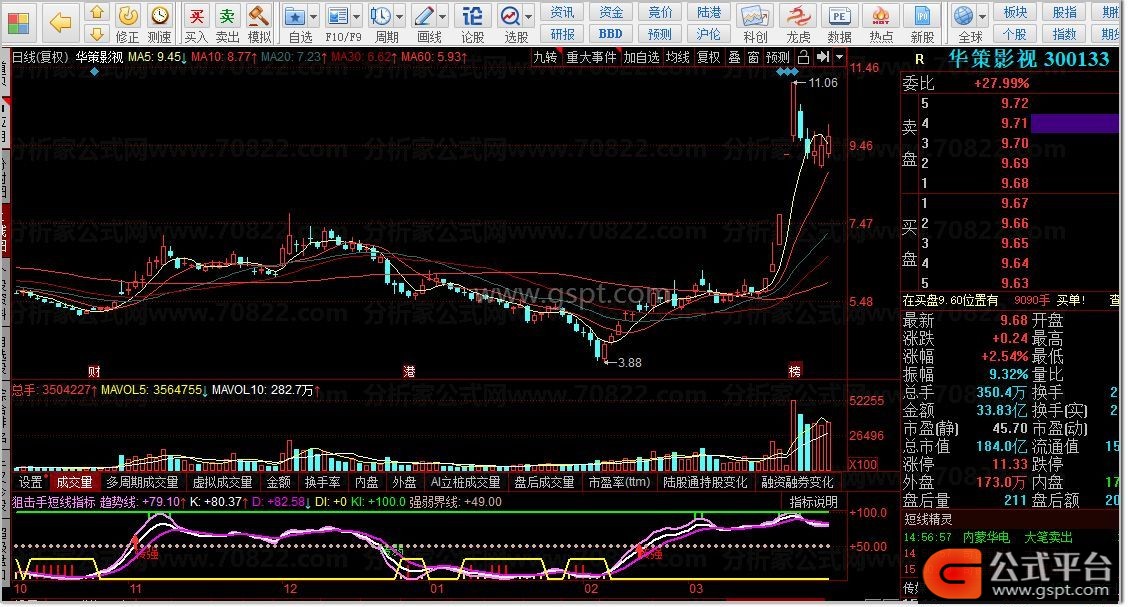
Task: Expand the 选股 dropdown arrow
Action: (529, 17)
